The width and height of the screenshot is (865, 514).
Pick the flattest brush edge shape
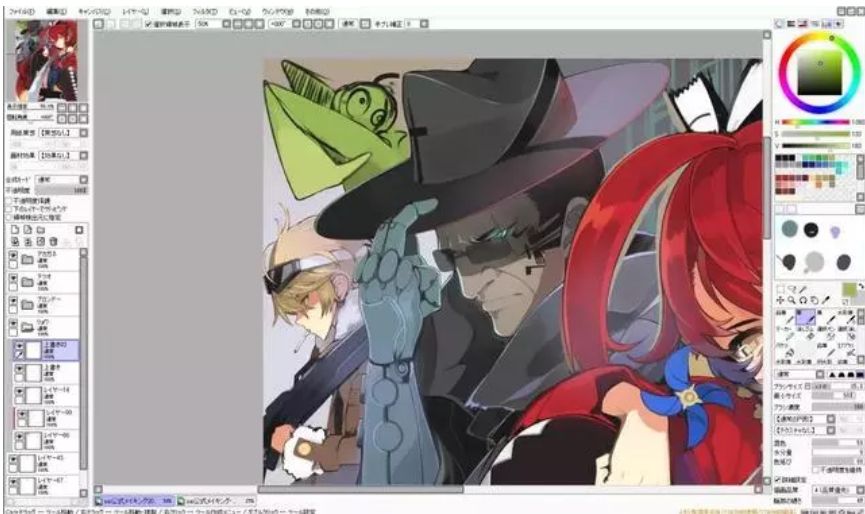coord(861,374)
